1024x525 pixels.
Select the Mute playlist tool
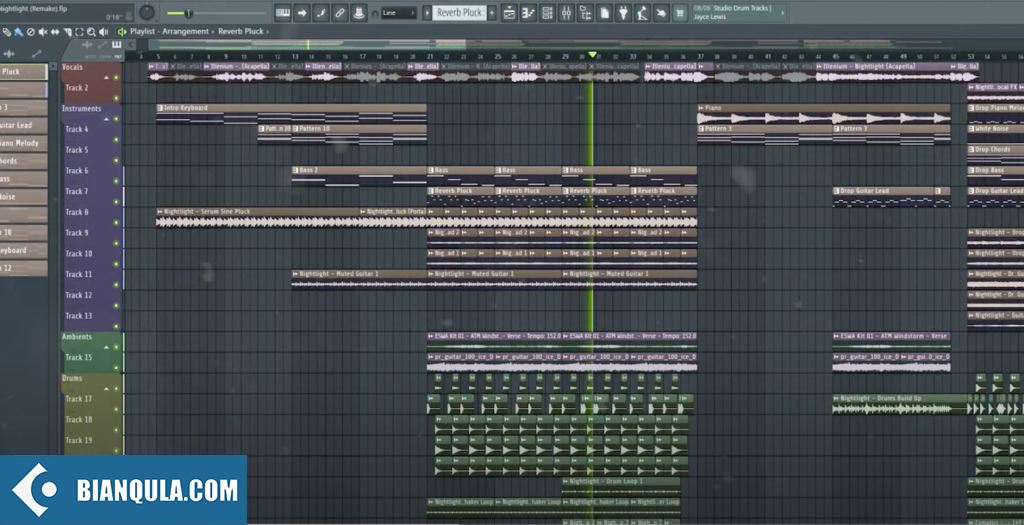[x=42, y=31]
